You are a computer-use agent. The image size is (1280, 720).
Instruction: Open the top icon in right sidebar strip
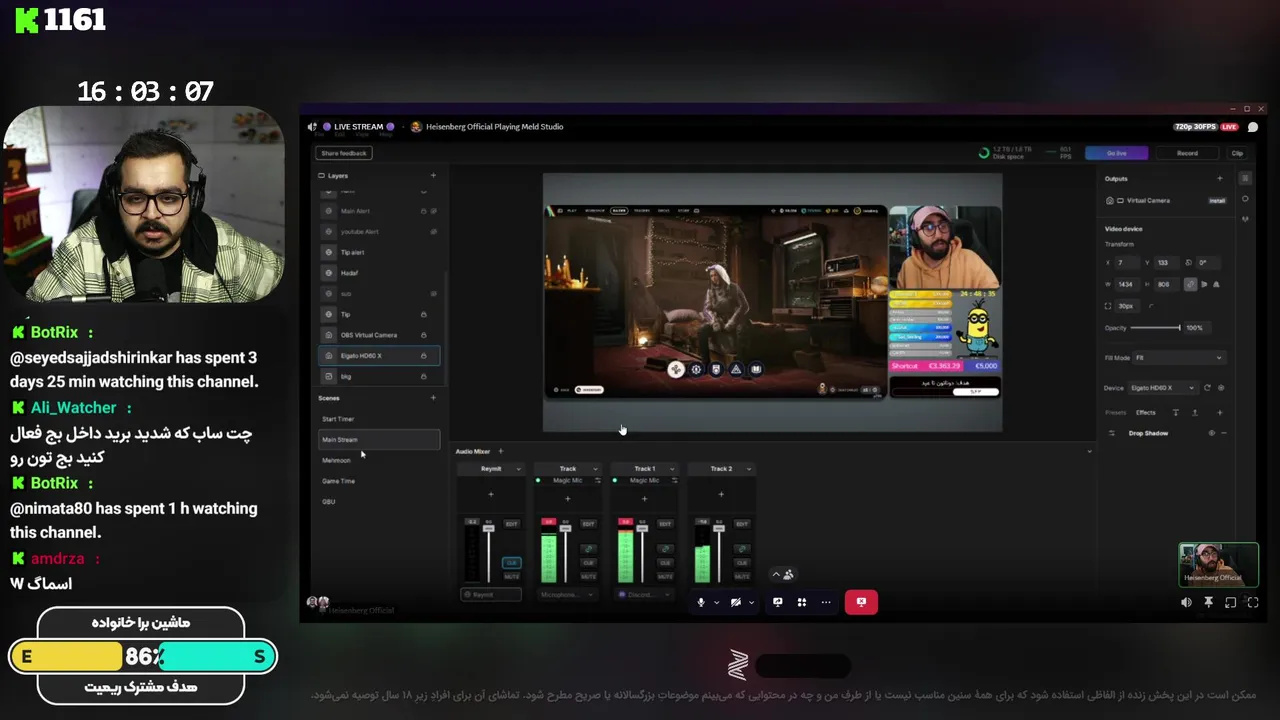(1245, 178)
